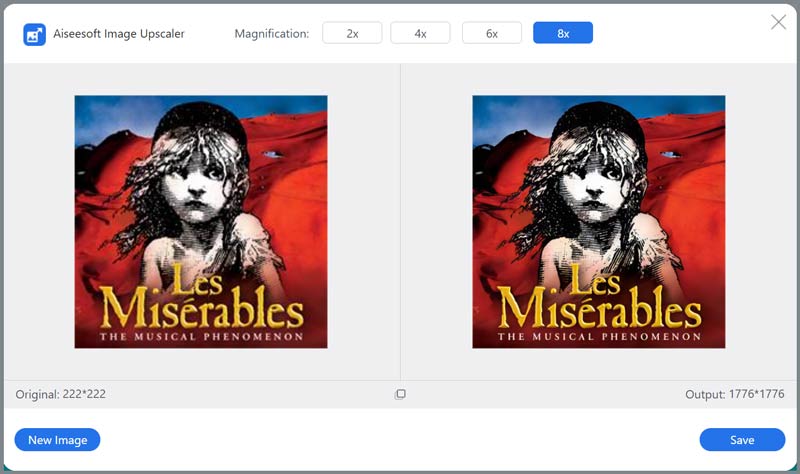Save the upscaled image
The width and height of the screenshot is (800, 474).
click(742, 440)
